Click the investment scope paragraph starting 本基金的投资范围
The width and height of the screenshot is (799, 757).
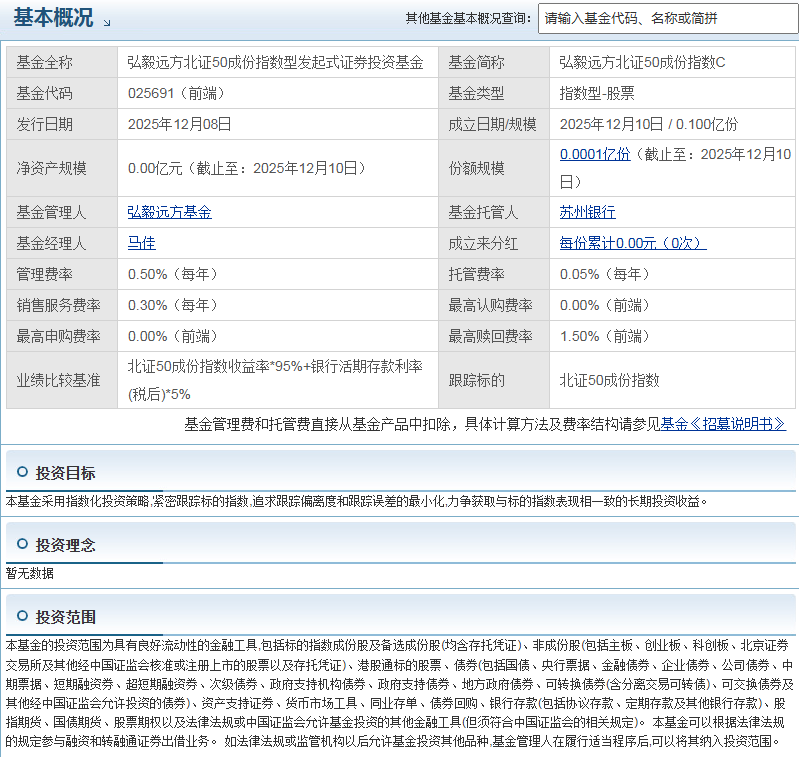(400, 693)
